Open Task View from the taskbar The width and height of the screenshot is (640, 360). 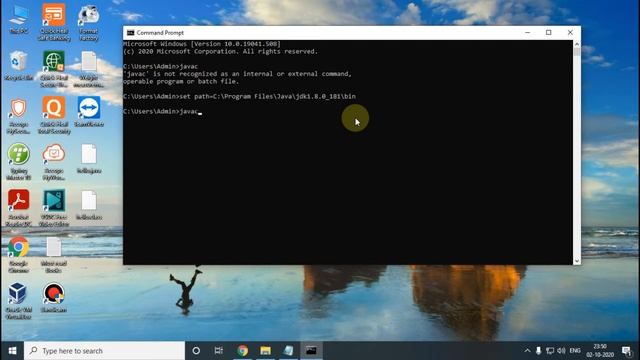click(x=219, y=351)
